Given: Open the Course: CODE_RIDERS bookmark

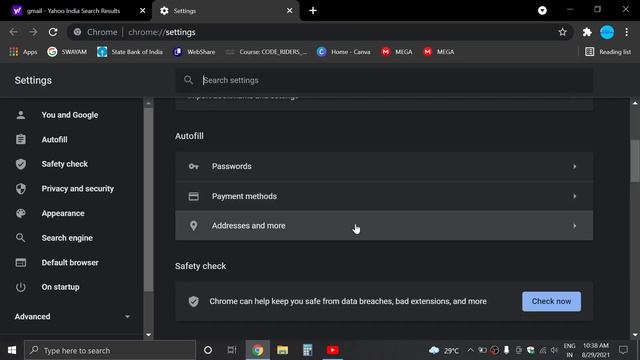Looking at the screenshot, I should coord(266,52).
